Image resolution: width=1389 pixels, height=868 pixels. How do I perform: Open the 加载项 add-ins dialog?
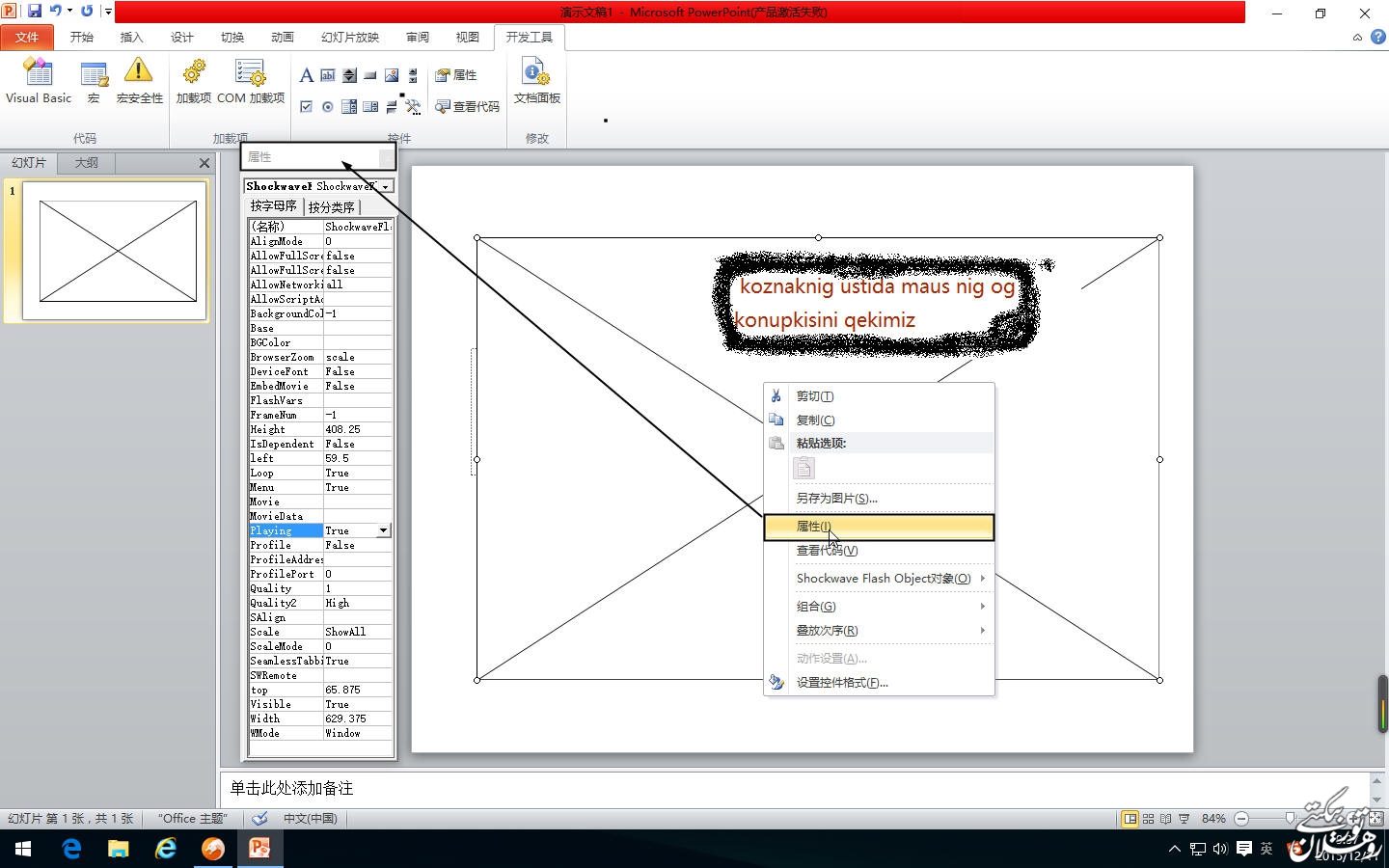click(x=193, y=81)
